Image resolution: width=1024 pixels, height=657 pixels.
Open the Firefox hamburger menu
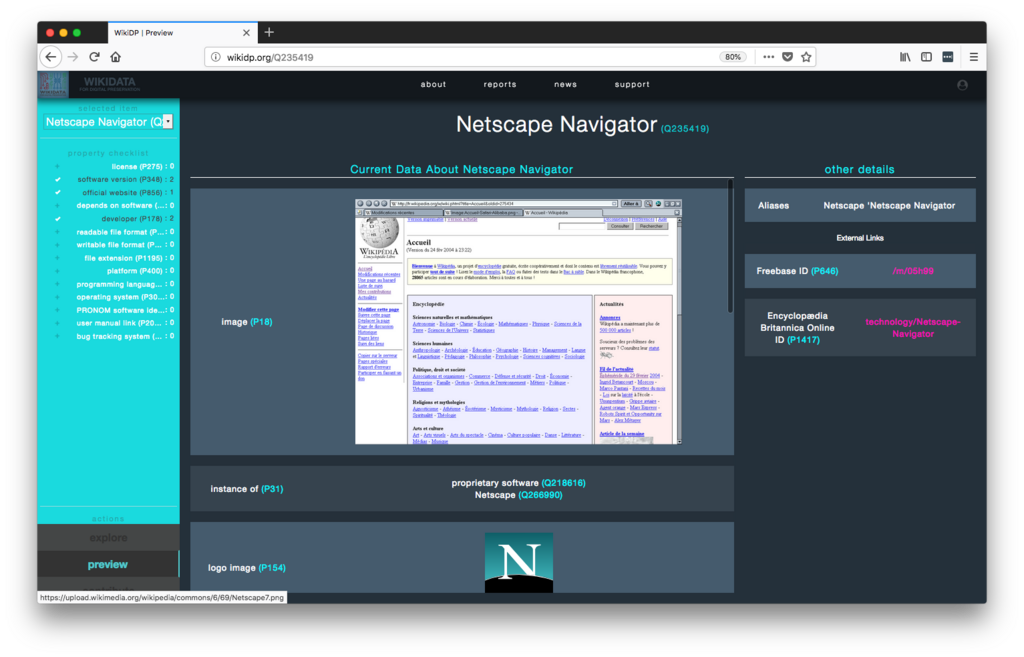[x=974, y=57]
